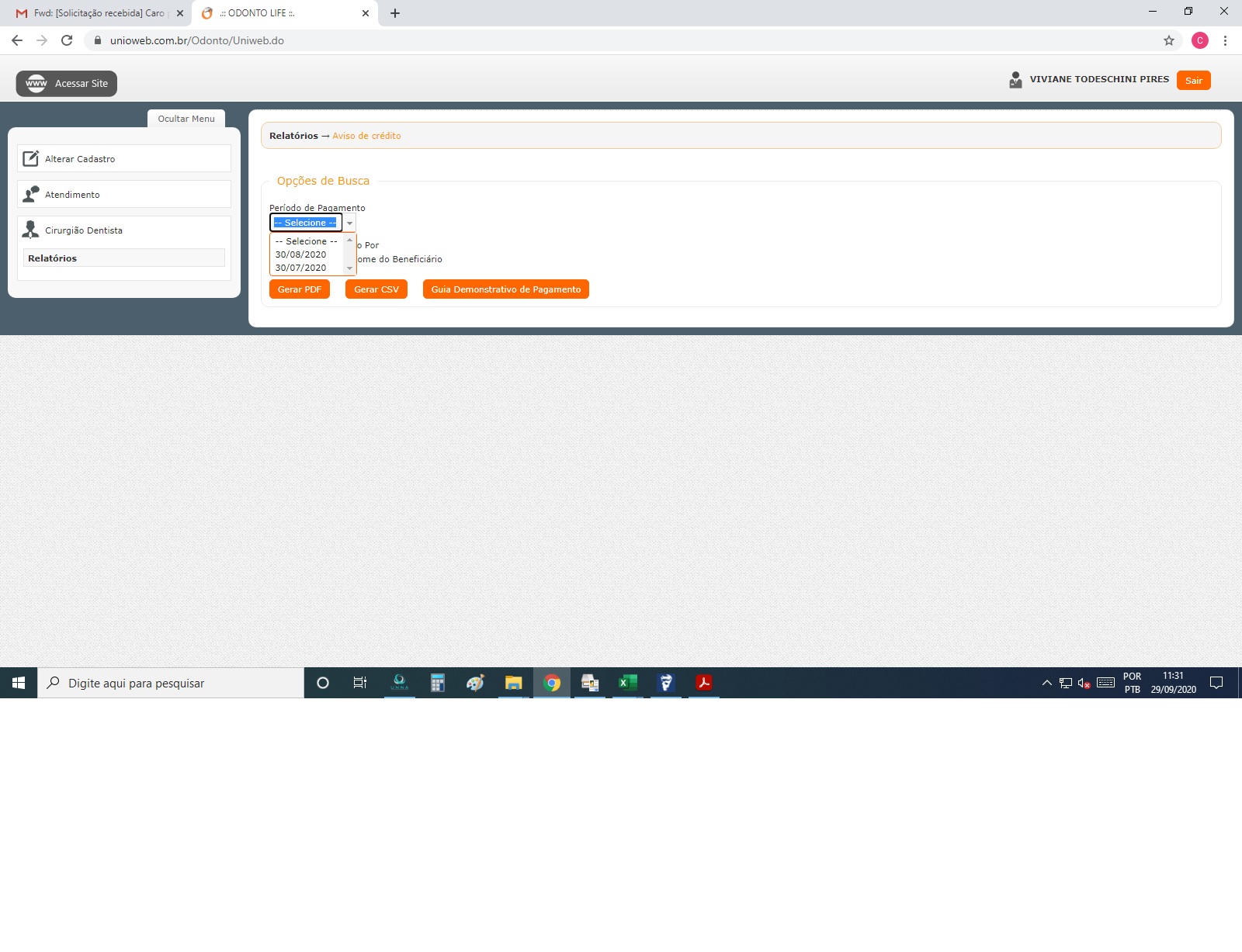1242x952 pixels.
Task: Open the Alterar Cadastro edit icon
Action: pyautogui.click(x=30, y=158)
